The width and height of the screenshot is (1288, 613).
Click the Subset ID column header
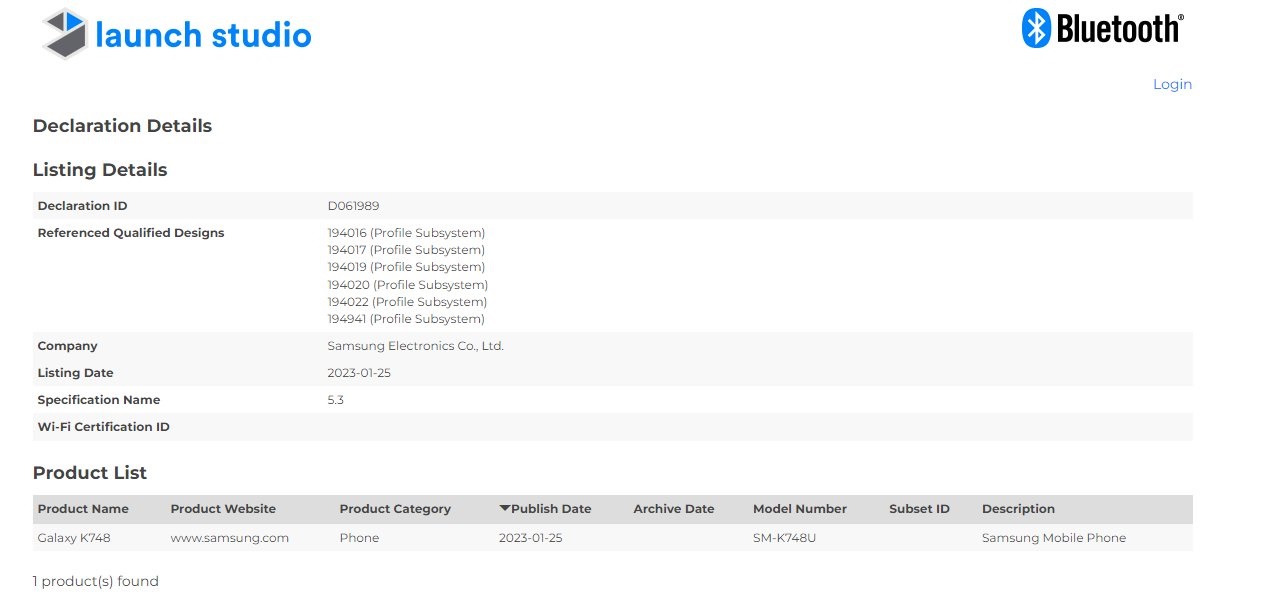[x=919, y=509]
